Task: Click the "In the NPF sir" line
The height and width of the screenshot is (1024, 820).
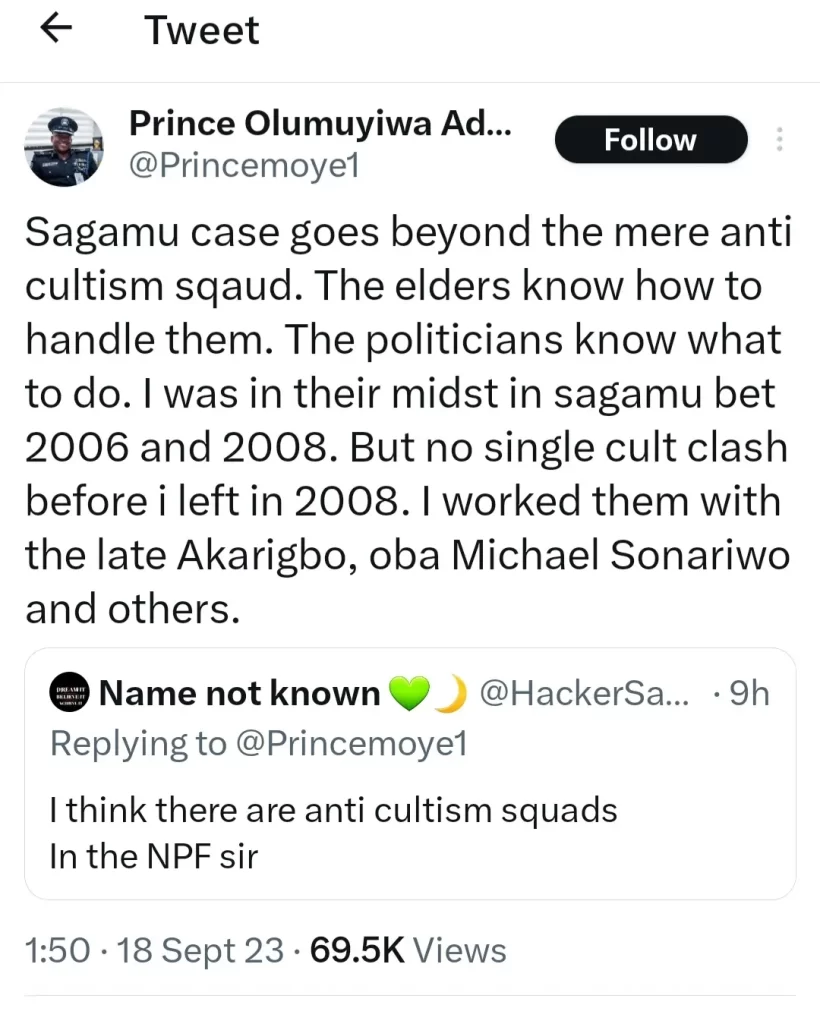Action: click(x=153, y=856)
